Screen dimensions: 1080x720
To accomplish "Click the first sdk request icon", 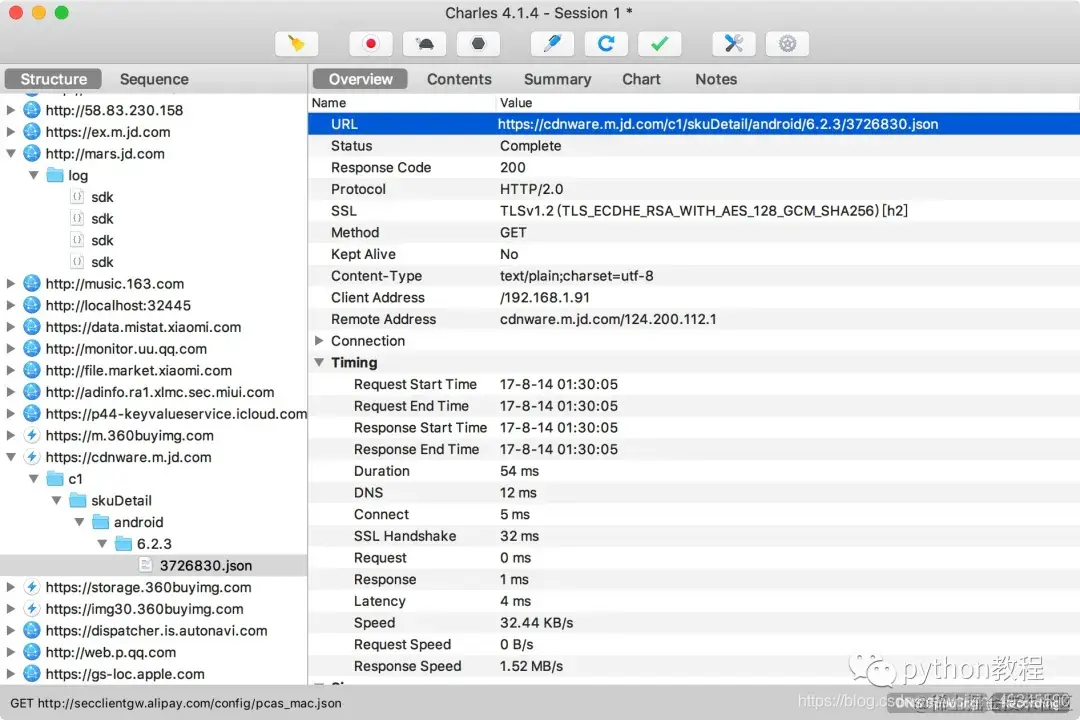I will pyautogui.click(x=77, y=196).
